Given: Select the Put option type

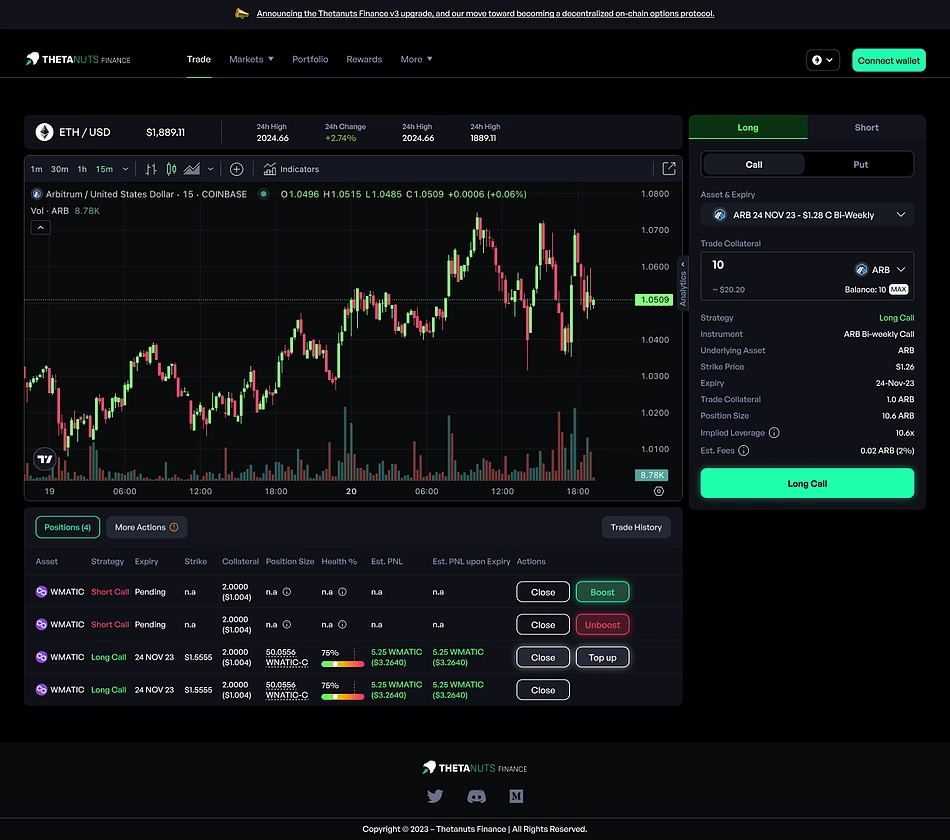Looking at the screenshot, I should [860, 164].
